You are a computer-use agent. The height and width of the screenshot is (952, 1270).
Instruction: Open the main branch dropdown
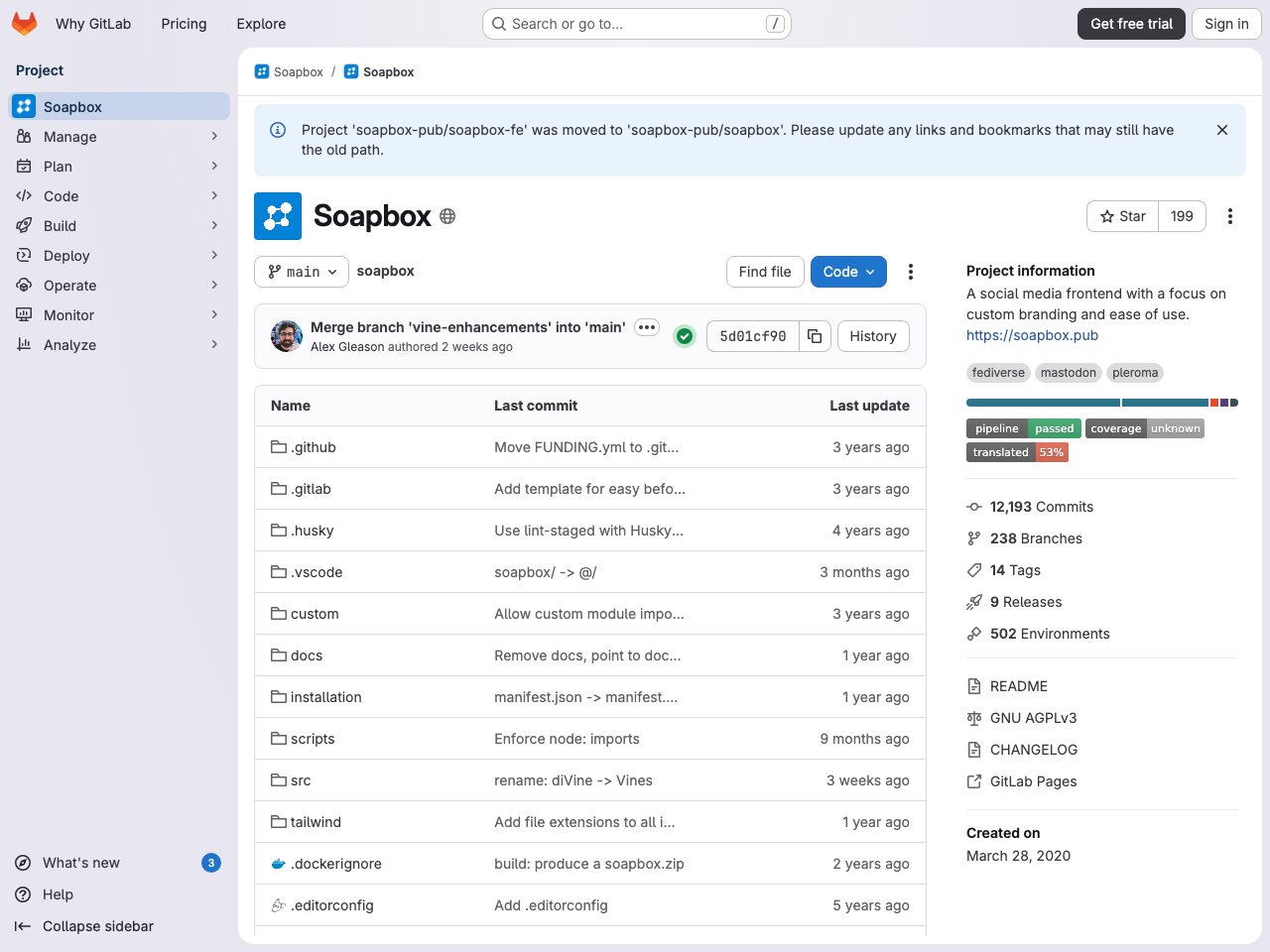tap(301, 271)
